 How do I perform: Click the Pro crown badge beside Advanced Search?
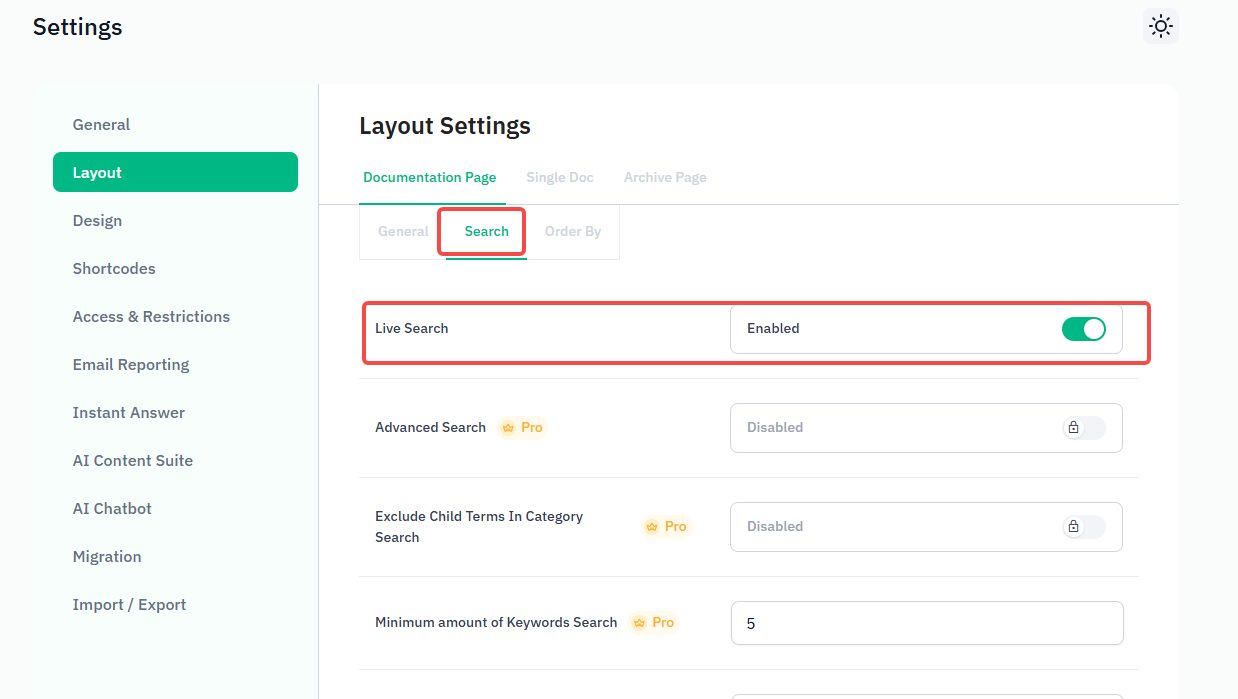(x=523, y=427)
